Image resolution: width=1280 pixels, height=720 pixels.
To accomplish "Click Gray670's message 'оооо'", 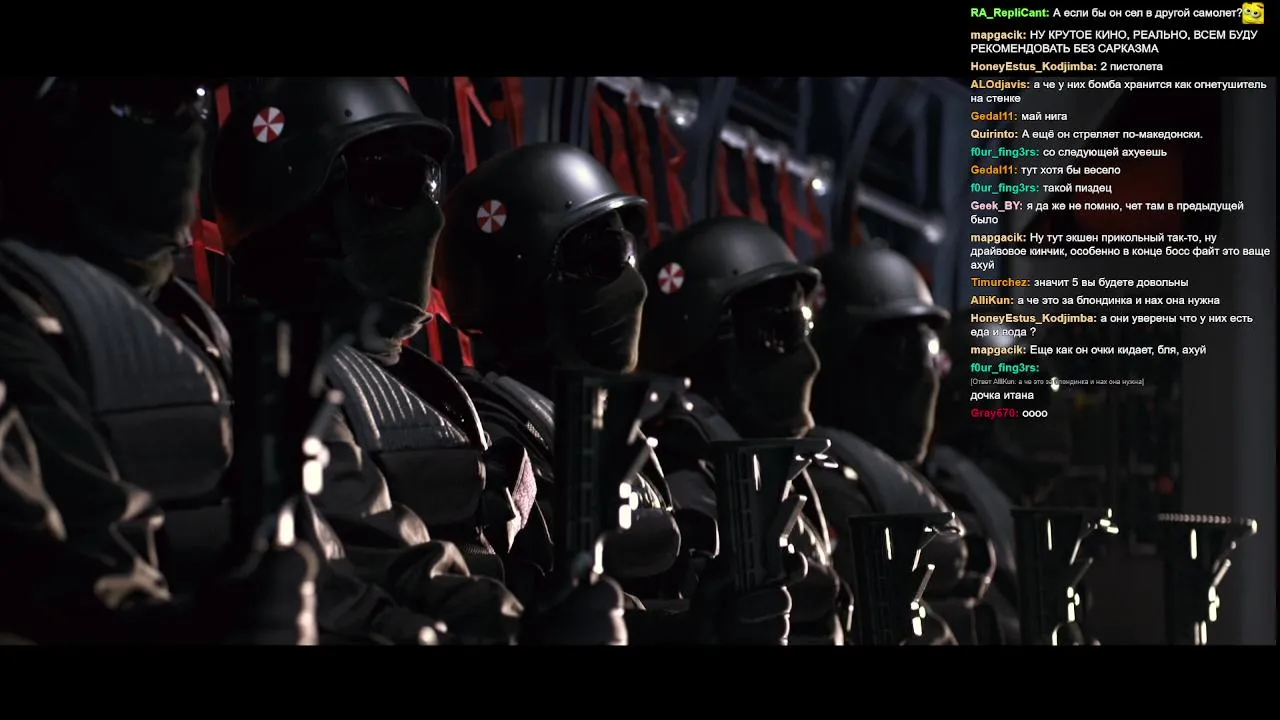I will 1035,414.
